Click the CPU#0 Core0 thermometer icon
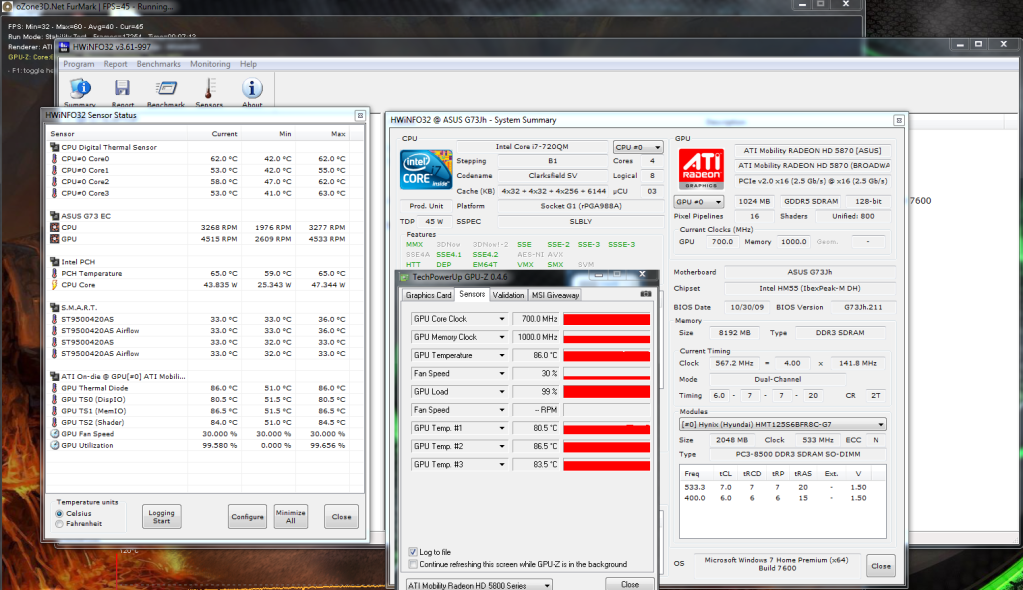 [55, 159]
